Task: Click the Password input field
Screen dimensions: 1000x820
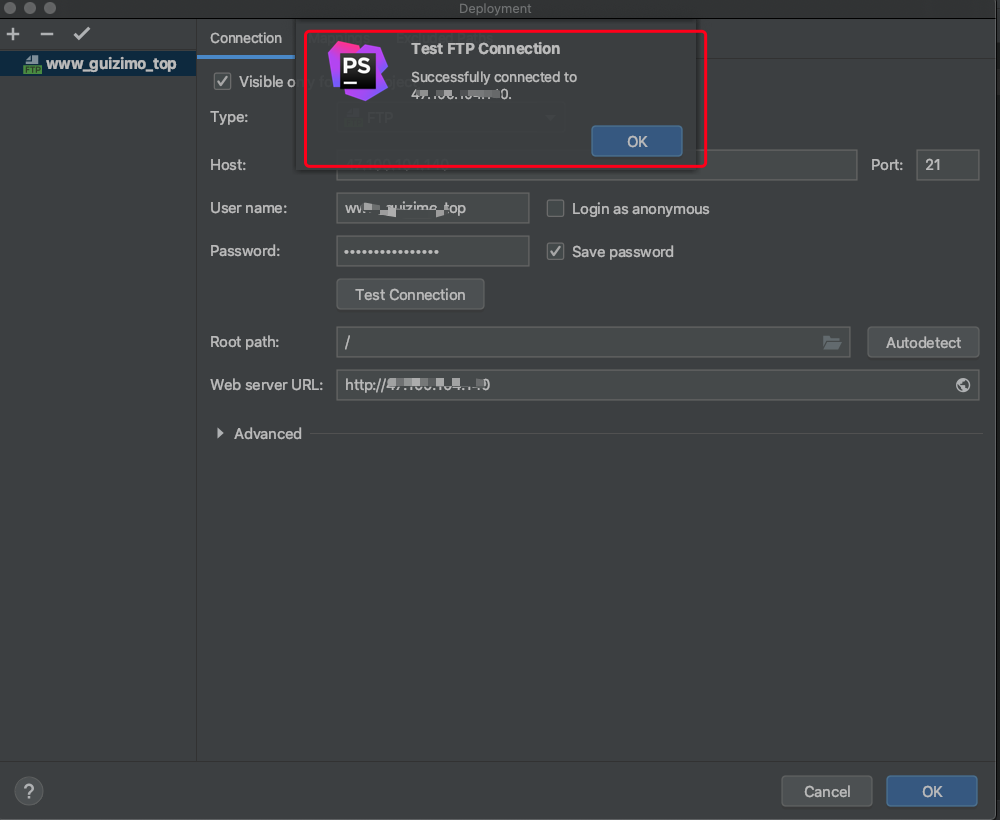Action: pyautogui.click(x=432, y=251)
